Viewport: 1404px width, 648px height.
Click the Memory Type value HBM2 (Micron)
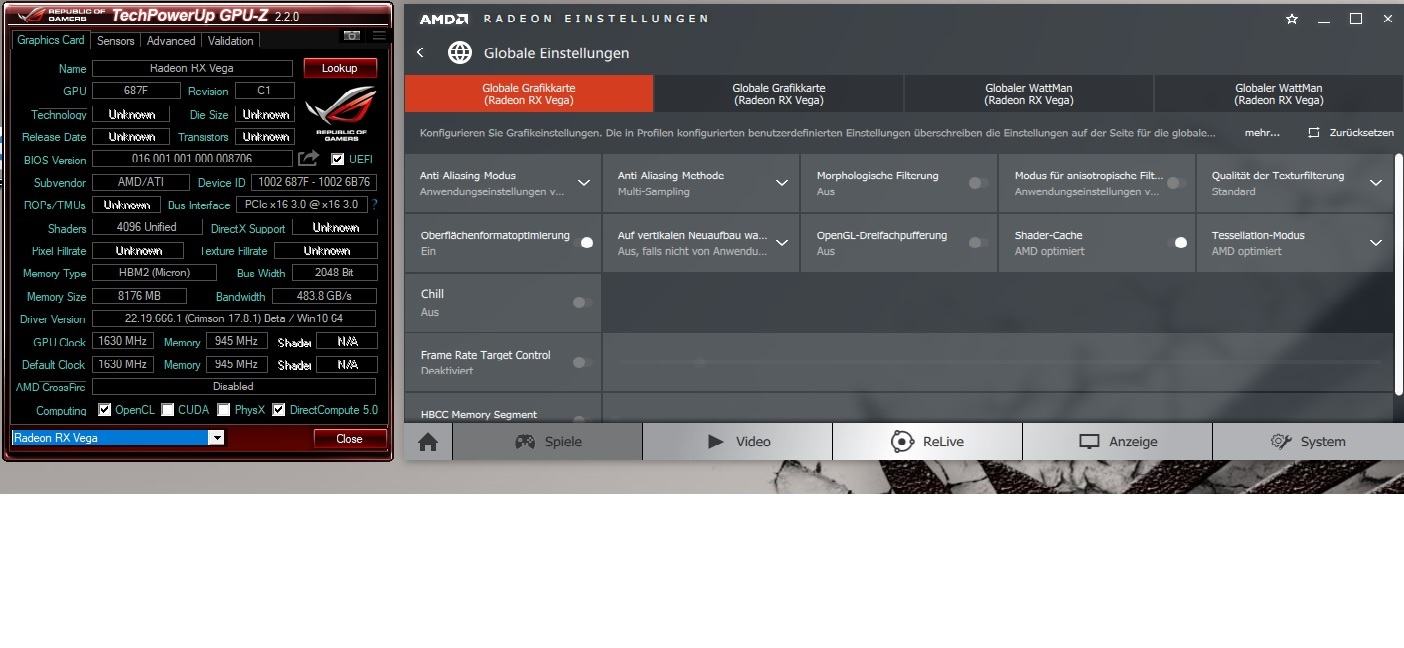click(154, 272)
